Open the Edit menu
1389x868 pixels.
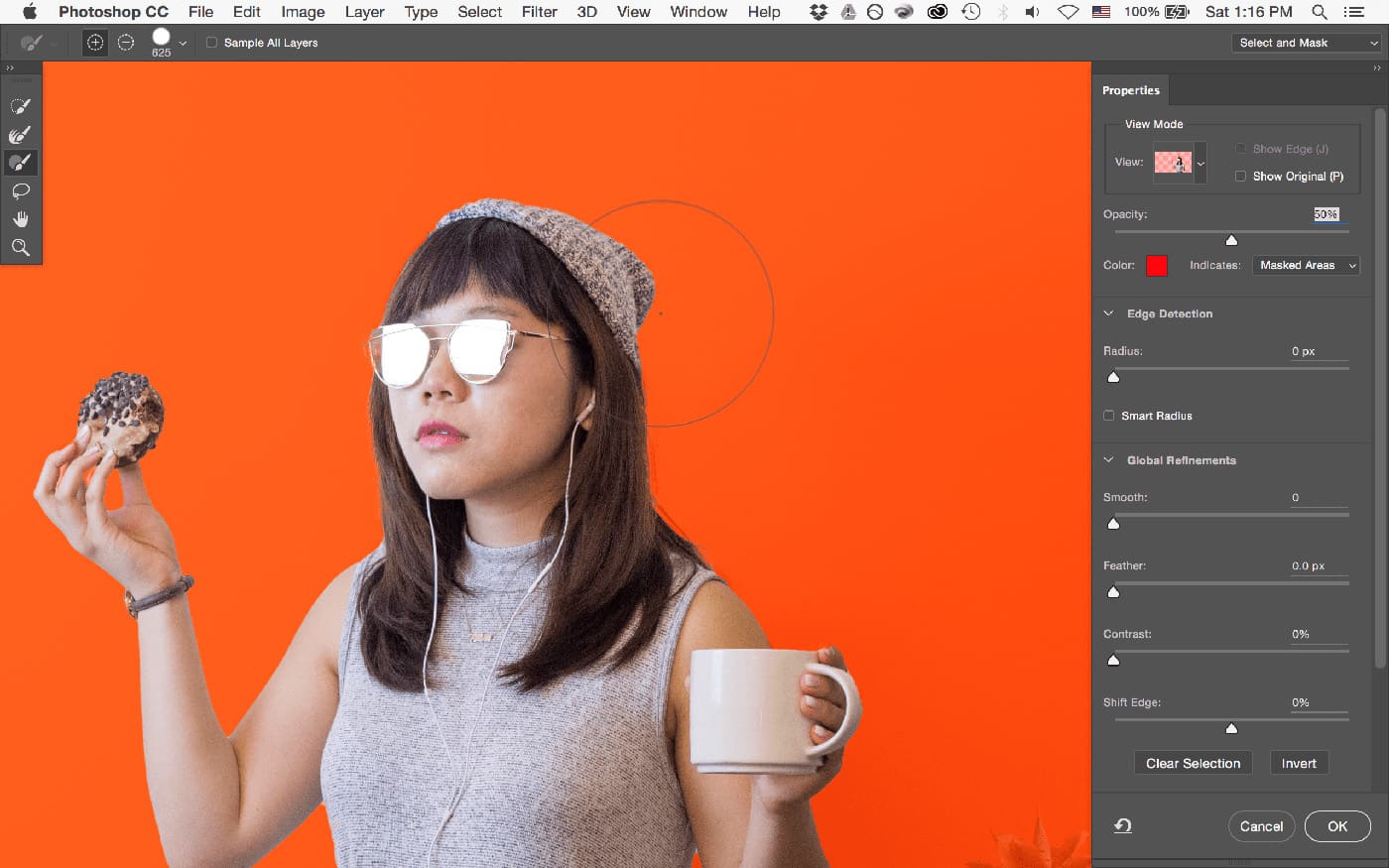(247, 12)
